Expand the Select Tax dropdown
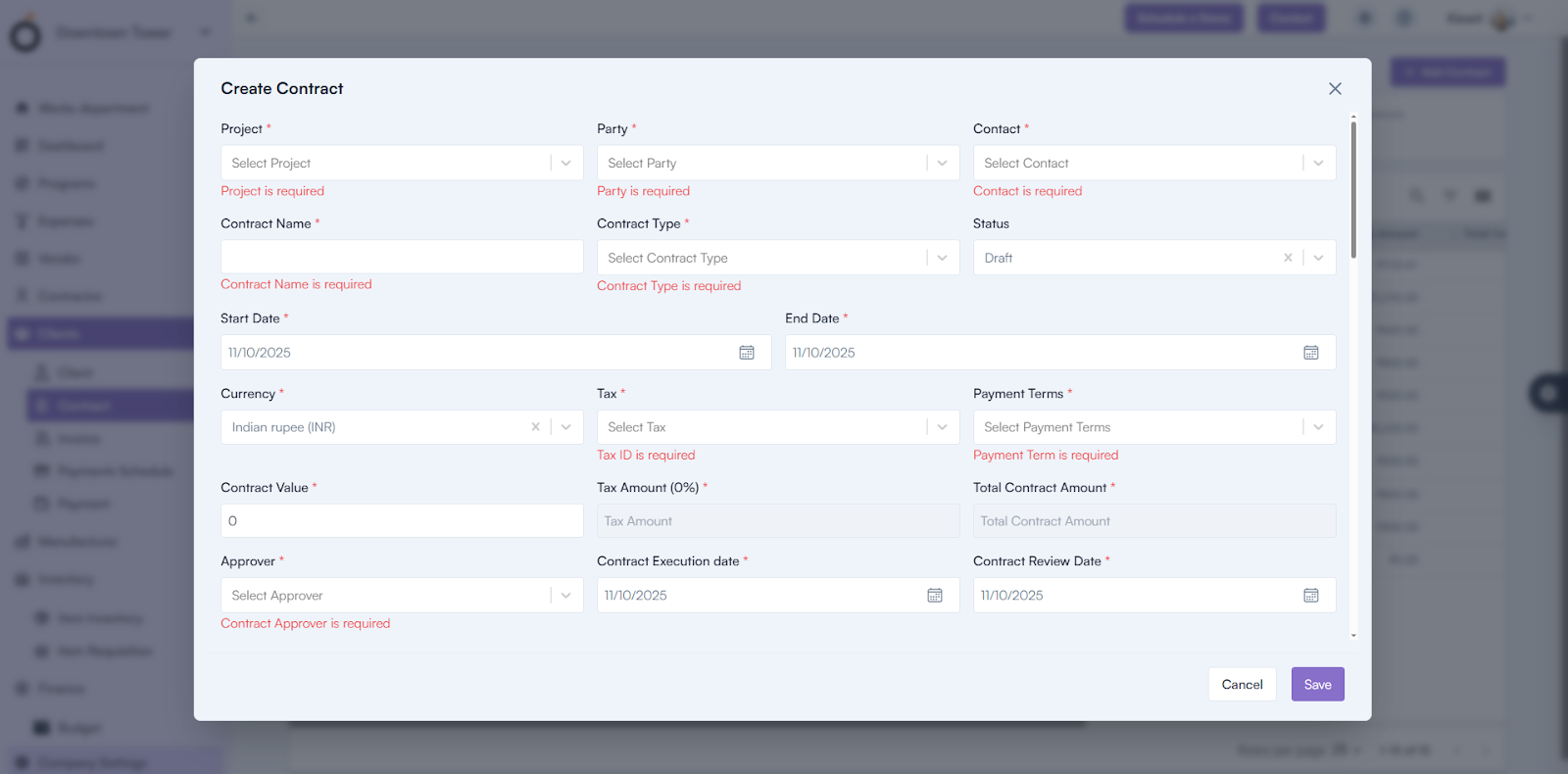1568x774 pixels. click(942, 427)
